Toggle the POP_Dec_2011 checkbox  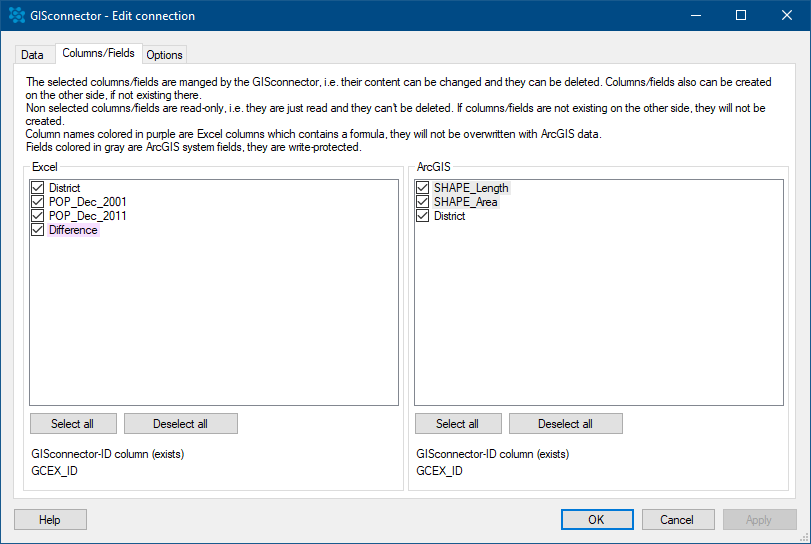click(x=37, y=215)
